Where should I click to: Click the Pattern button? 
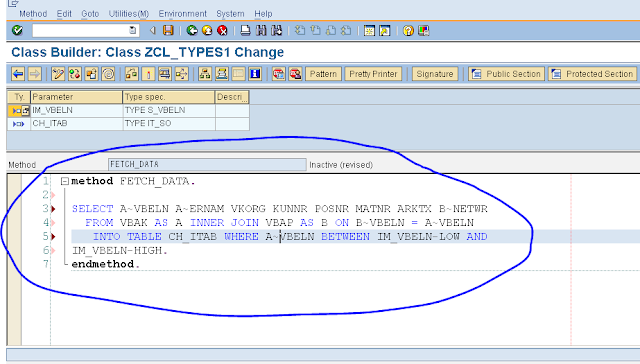(323, 74)
